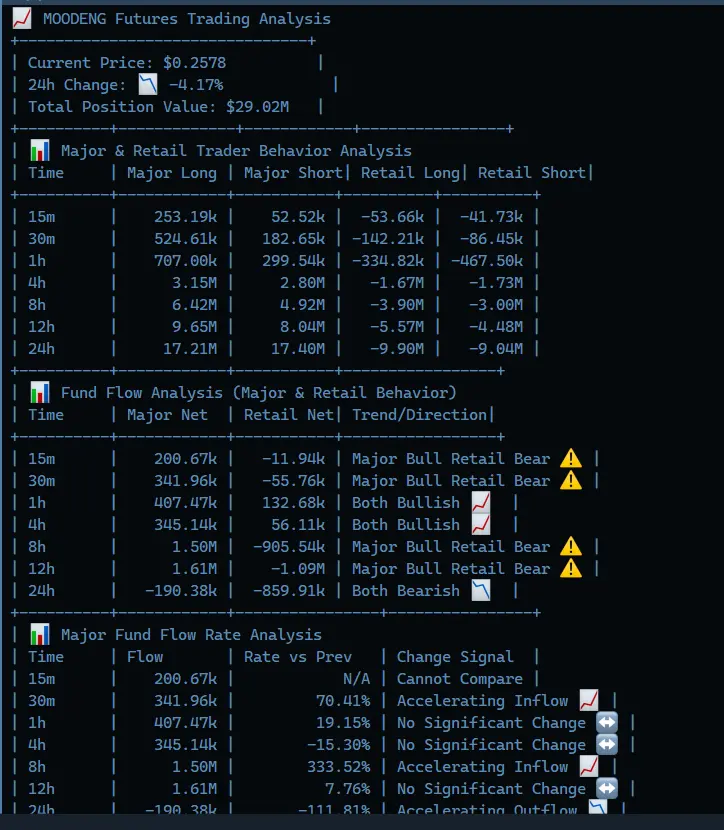Click downtrend icon in 24h Both Bearish row
724x830 pixels.
[x=481, y=590]
